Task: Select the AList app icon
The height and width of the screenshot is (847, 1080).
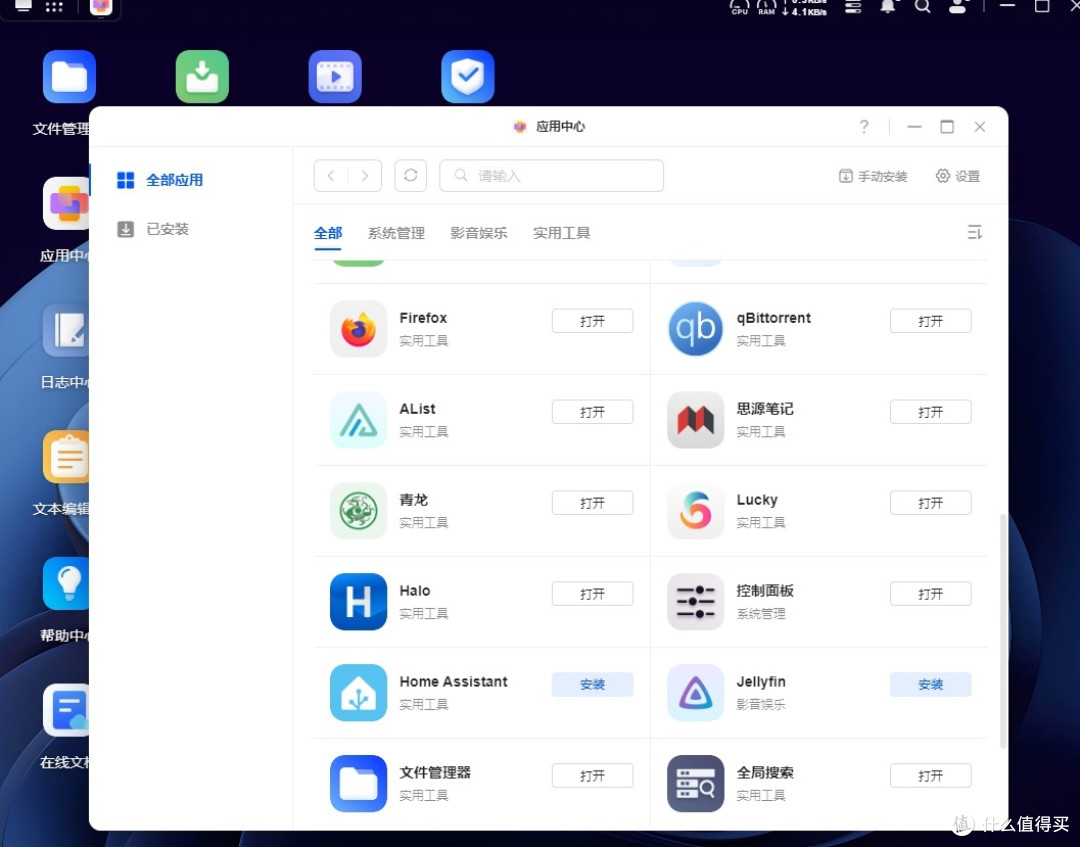Action: click(x=358, y=419)
